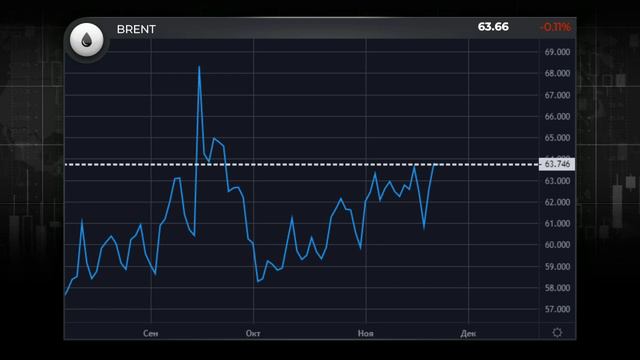Open chart settings gear icon
The image size is (640, 360).
[557, 333]
